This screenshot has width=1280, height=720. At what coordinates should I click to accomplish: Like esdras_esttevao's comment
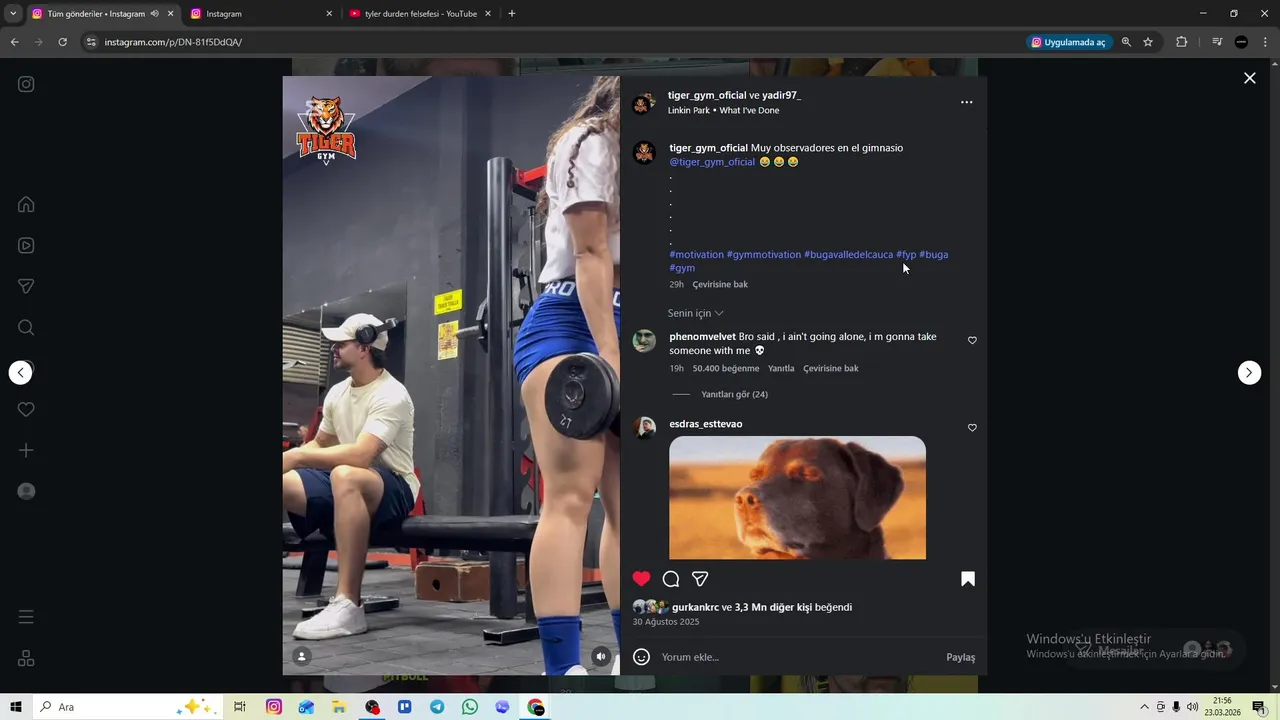972,427
